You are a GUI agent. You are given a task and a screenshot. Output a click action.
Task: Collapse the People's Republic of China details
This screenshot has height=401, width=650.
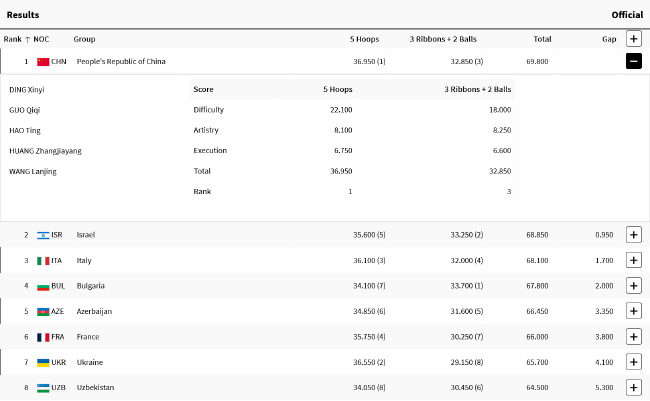pyautogui.click(x=633, y=61)
